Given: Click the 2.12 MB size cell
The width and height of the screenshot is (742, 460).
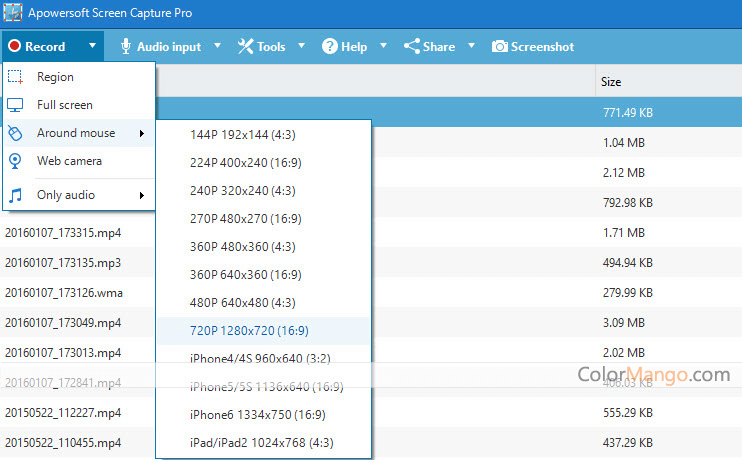Looking at the screenshot, I should coord(624,173).
